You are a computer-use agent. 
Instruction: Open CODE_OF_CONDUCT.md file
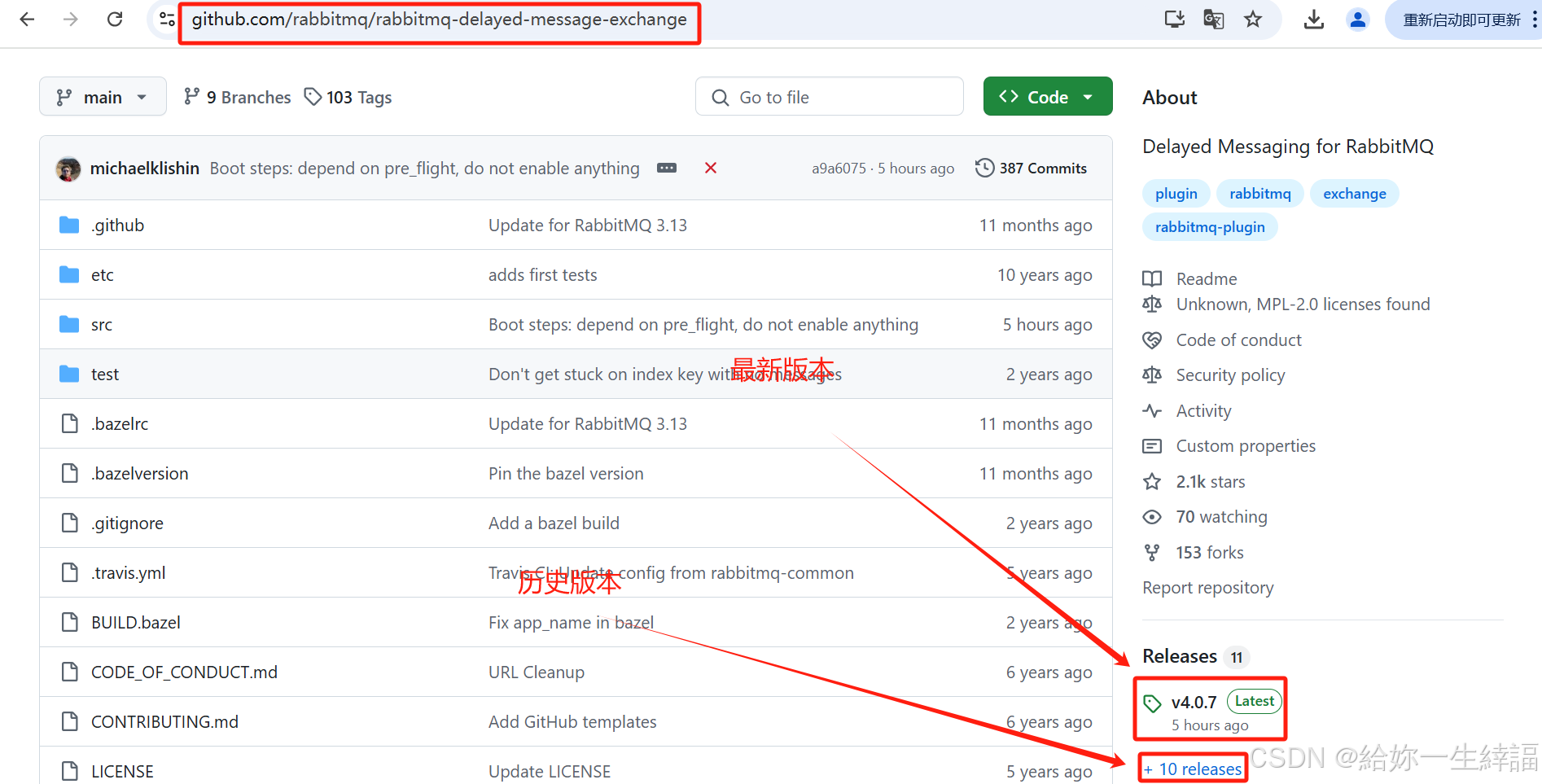point(184,672)
